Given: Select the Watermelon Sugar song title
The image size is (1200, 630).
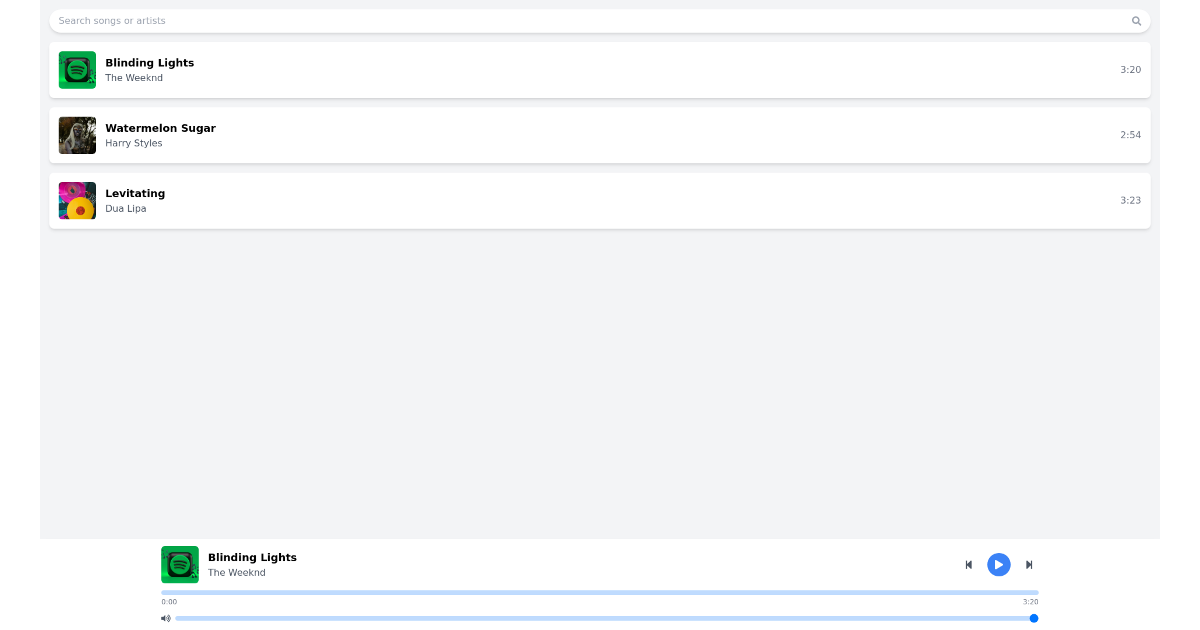Looking at the screenshot, I should click(160, 128).
